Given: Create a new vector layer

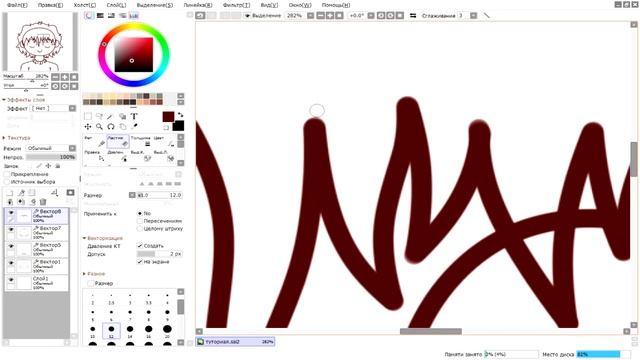Looking at the screenshot, I should [x=21, y=193].
